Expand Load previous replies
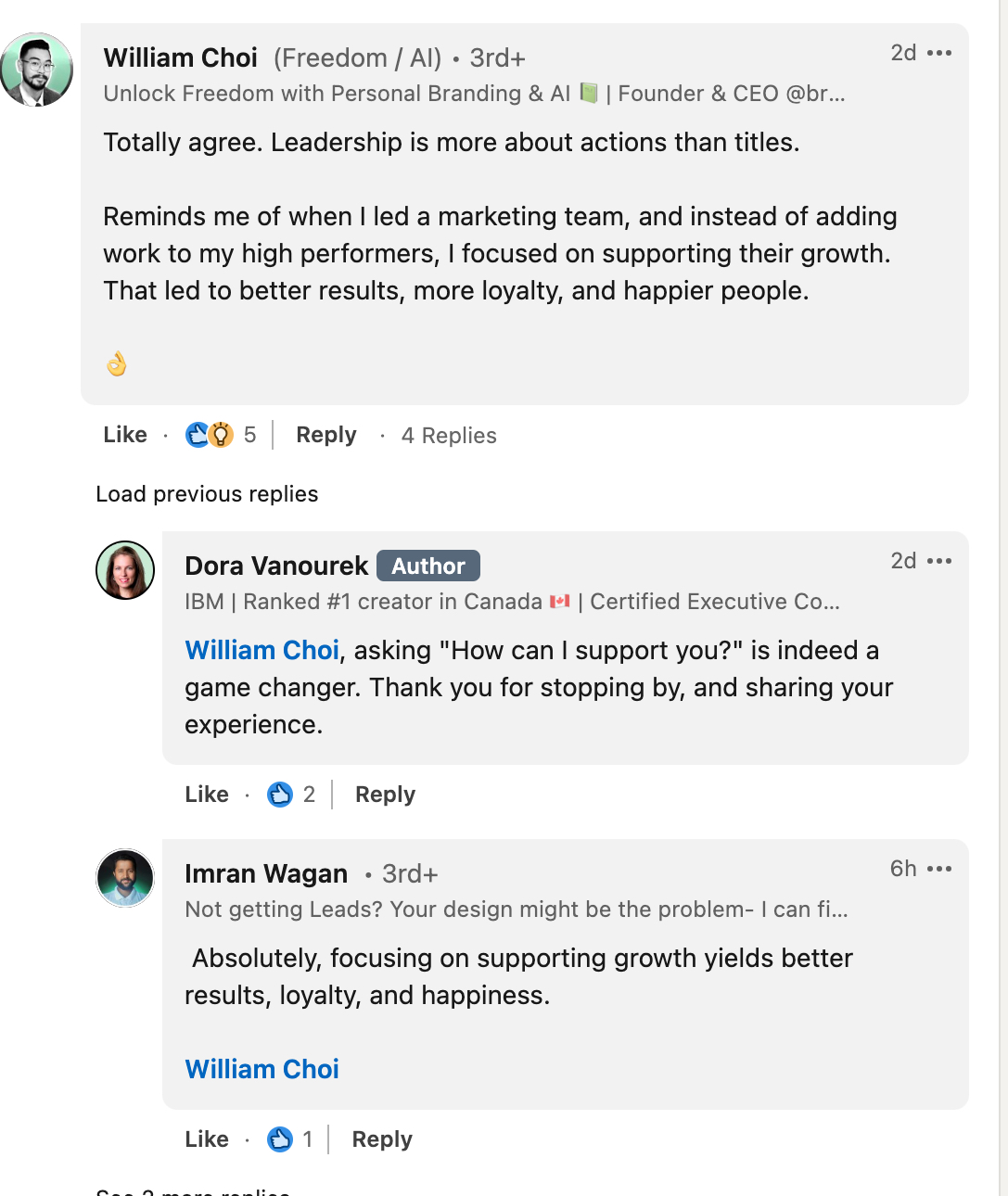The image size is (1008, 1196). (206, 494)
